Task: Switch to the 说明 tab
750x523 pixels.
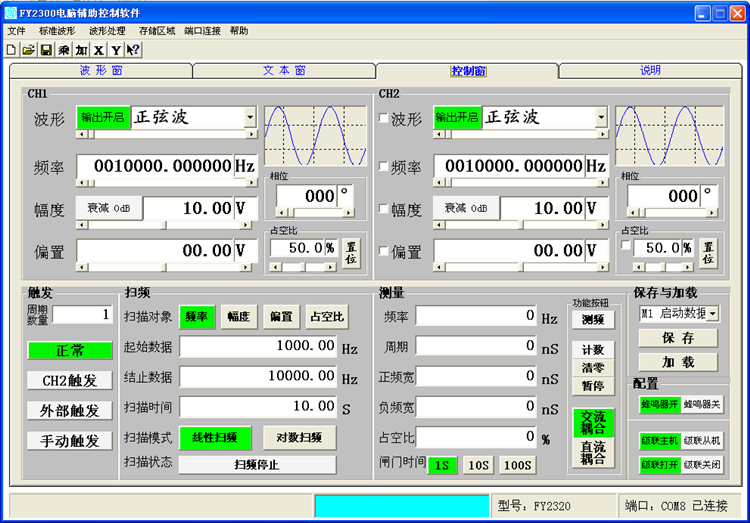Action: coord(650,71)
